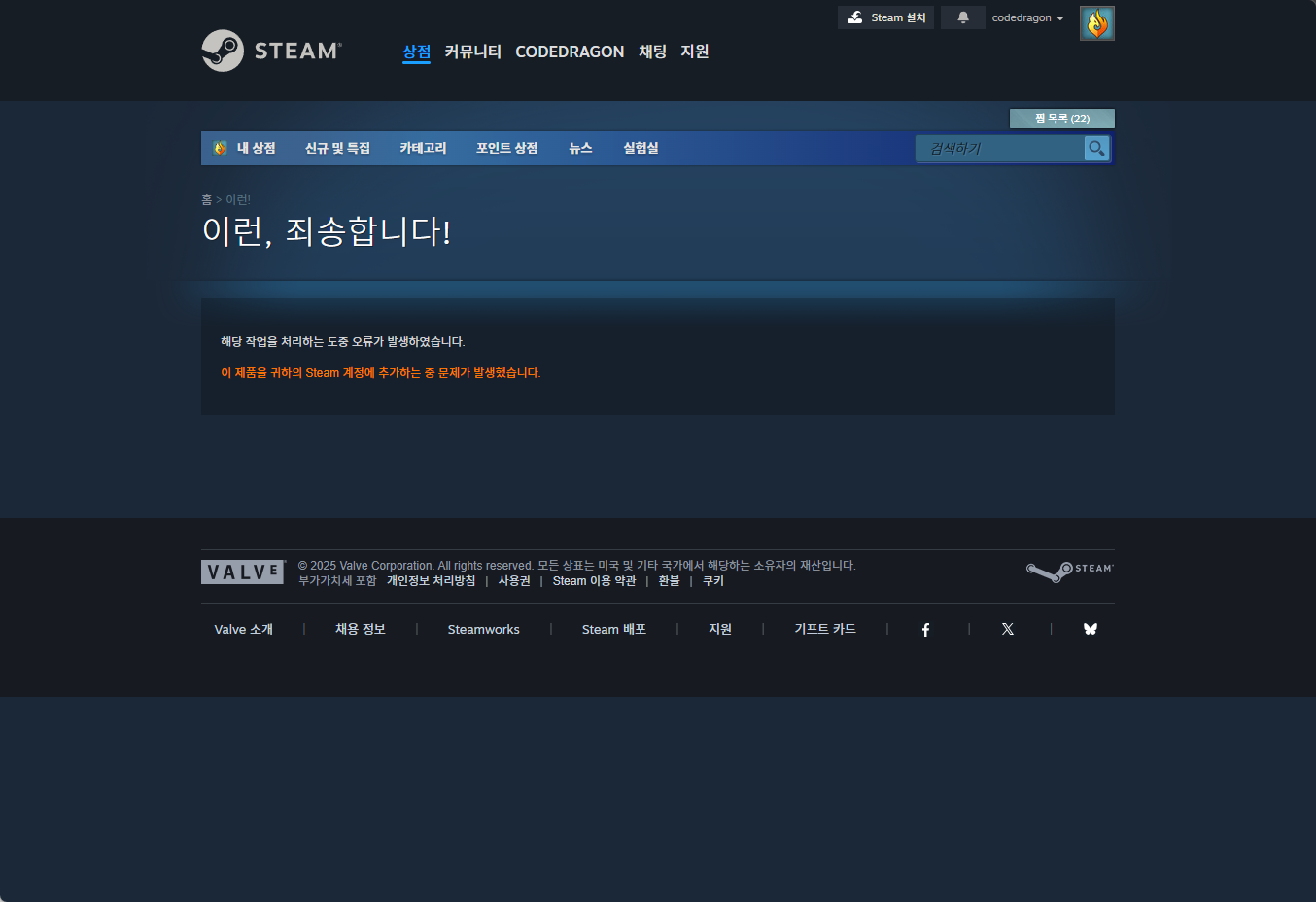
Task: Open the Facebook icon in the footer
Action: tap(925, 630)
